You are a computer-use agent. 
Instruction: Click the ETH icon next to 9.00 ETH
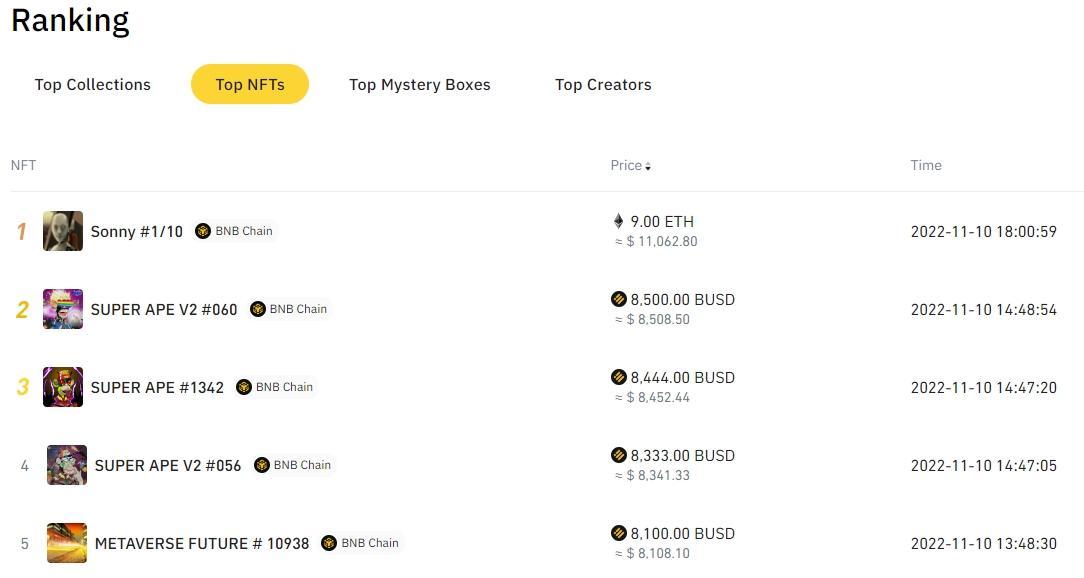(618, 221)
